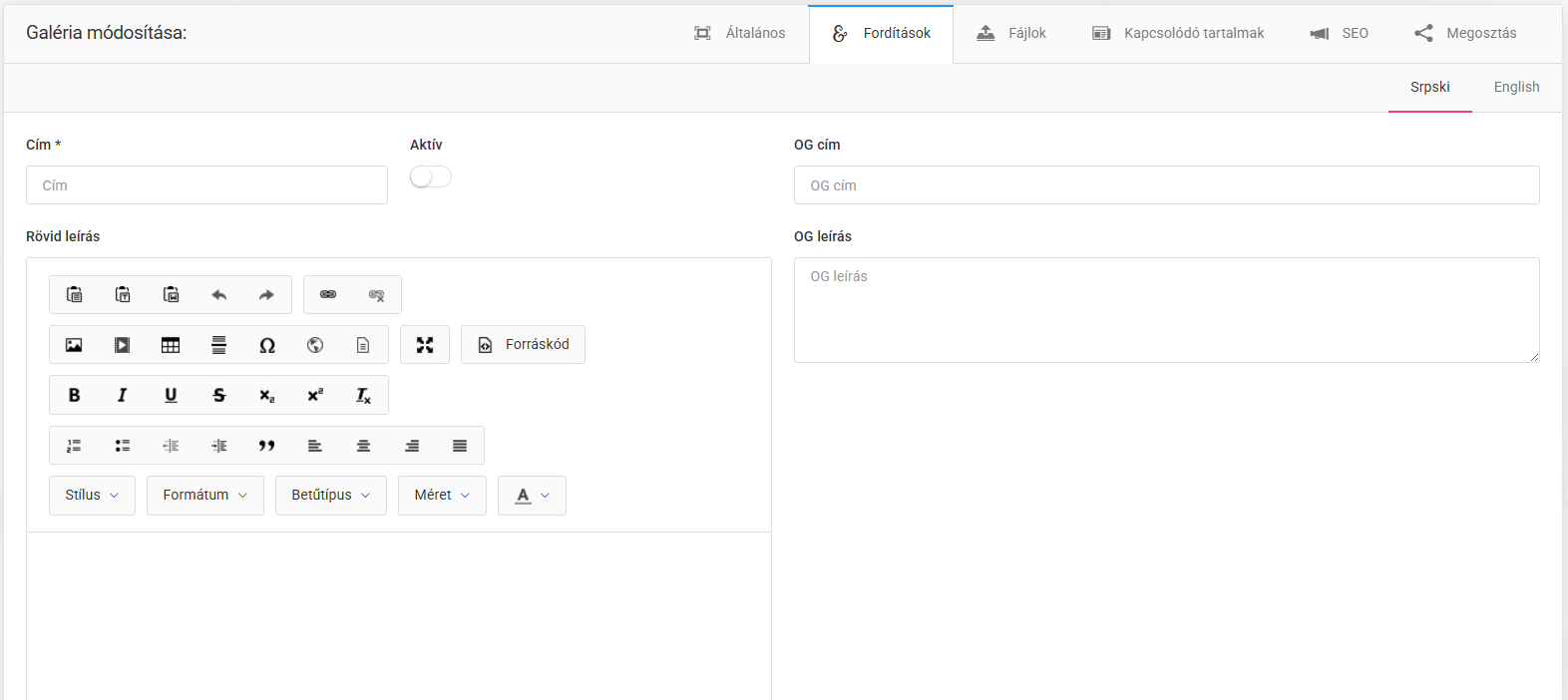Insert a block quote
1568x700 pixels.
point(266,446)
